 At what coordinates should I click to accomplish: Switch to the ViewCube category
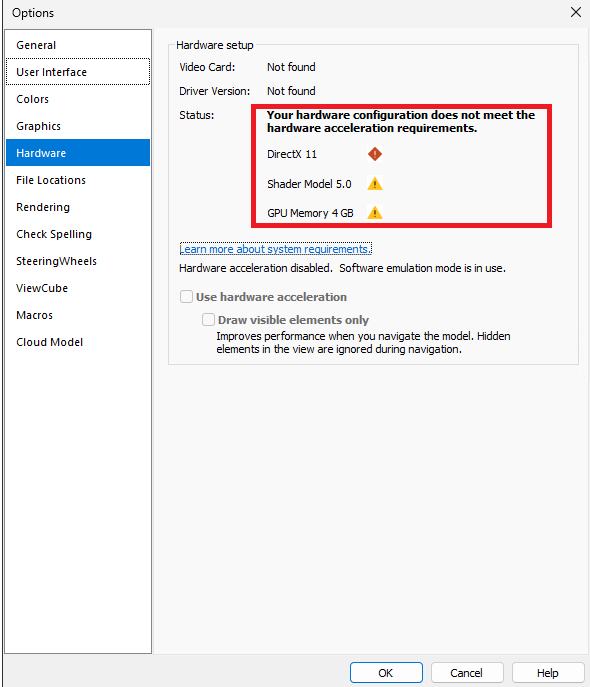click(78, 288)
